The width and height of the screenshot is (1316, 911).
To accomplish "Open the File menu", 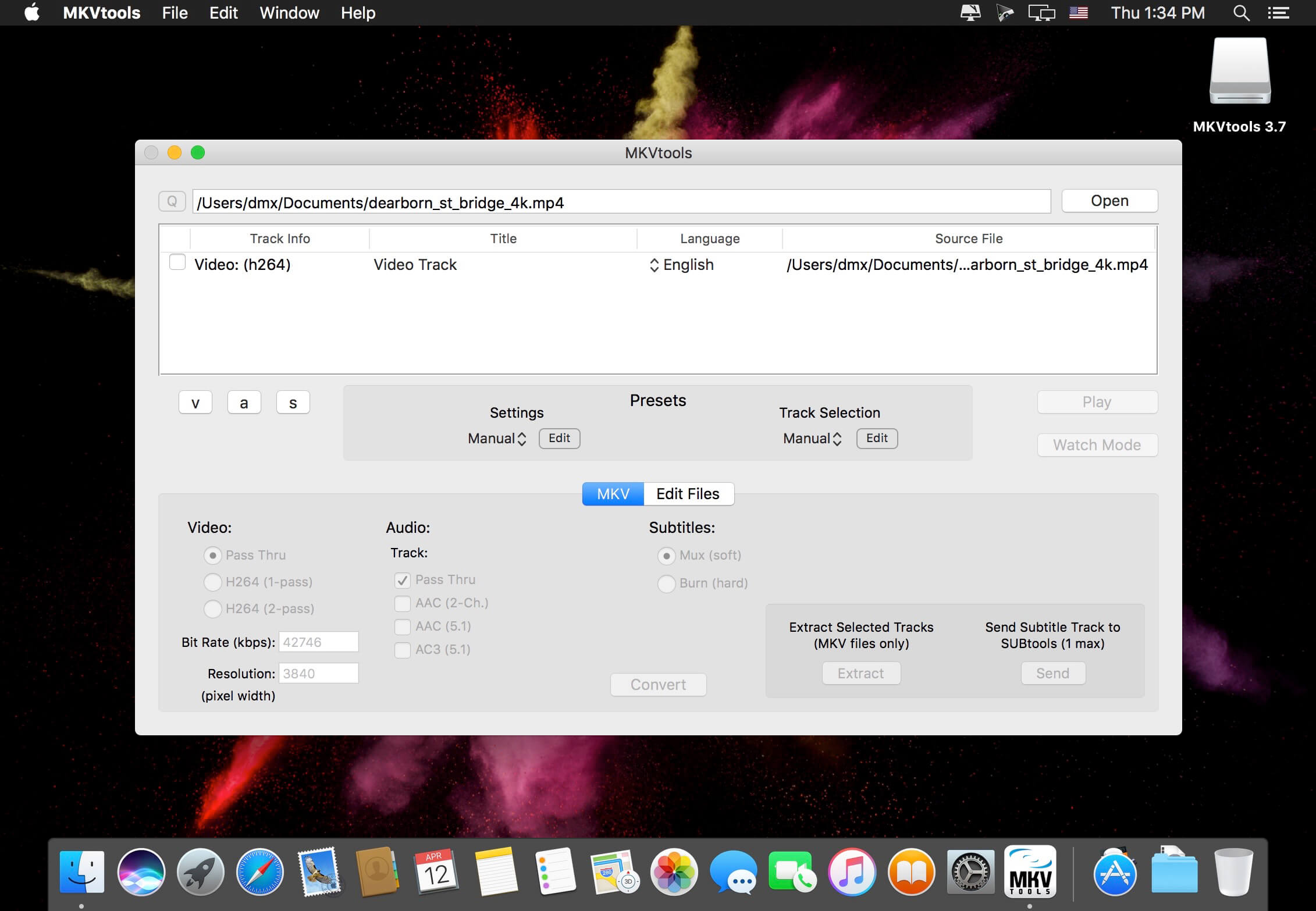I will pyautogui.click(x=175, y=13).
